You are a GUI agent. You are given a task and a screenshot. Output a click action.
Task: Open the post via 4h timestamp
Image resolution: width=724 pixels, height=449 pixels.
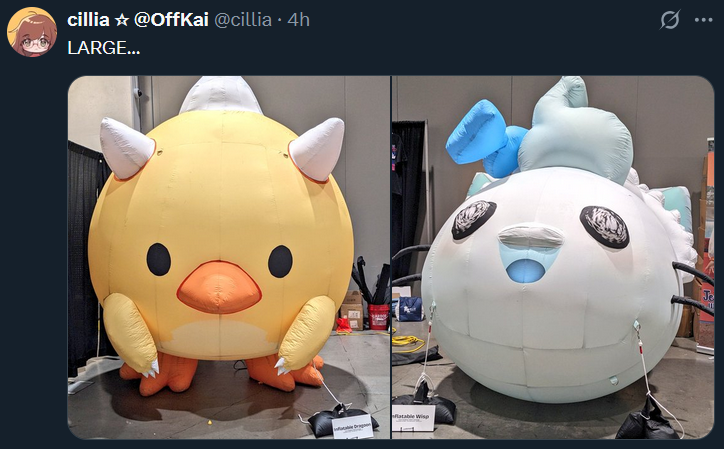(298, 20)
